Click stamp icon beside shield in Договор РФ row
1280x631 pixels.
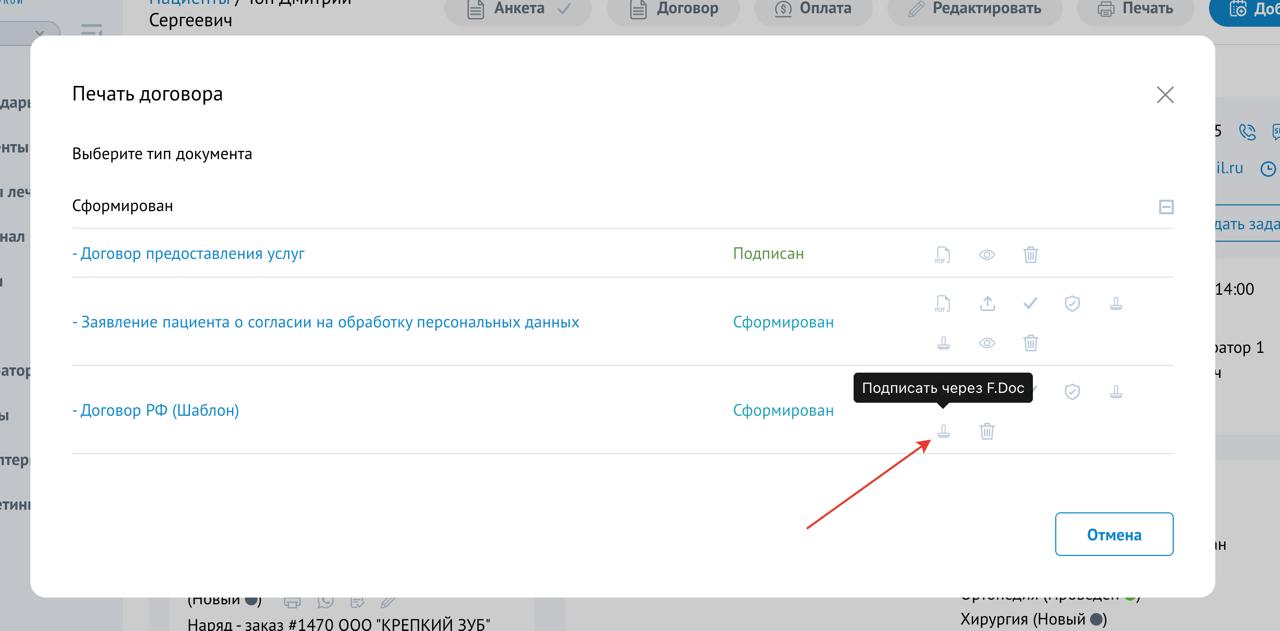pos(1116,392)
